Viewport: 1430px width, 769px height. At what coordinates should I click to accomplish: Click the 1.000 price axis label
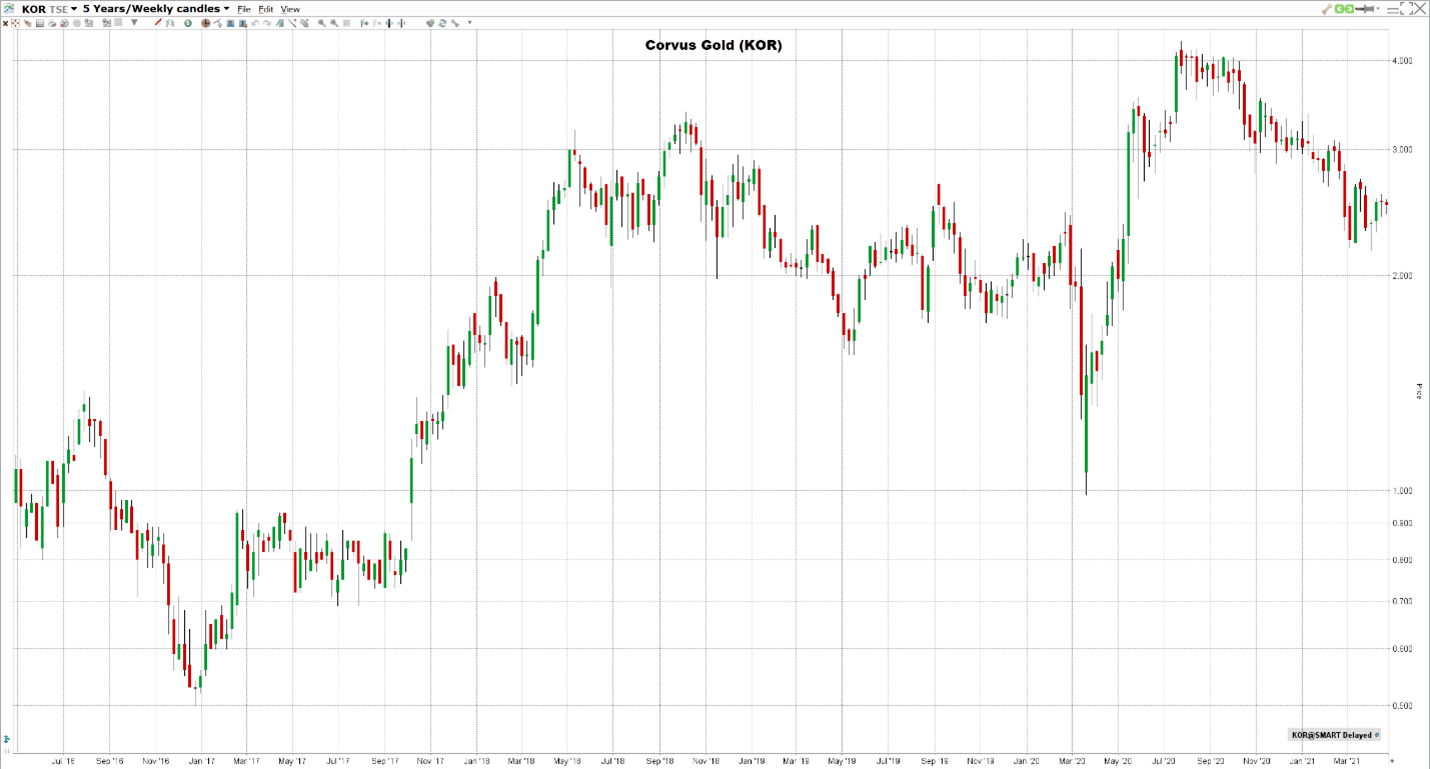click(1401, 491)
